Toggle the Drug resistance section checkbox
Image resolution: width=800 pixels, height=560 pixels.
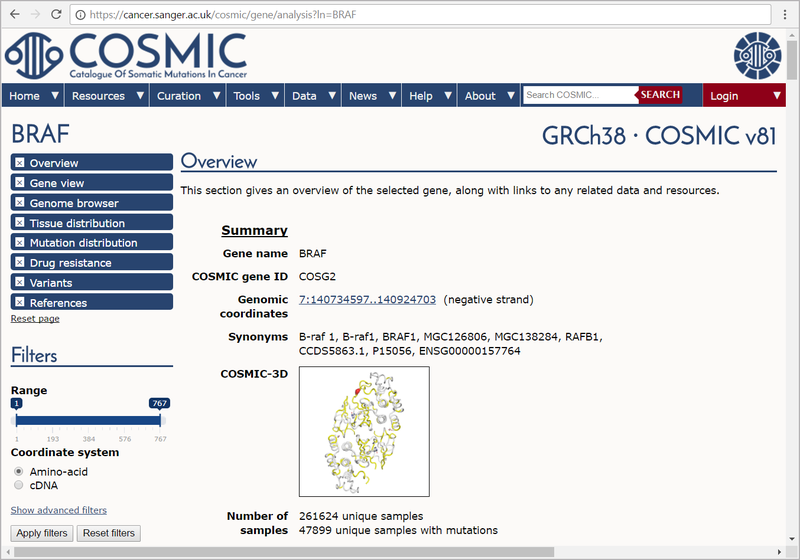(20, 263)
